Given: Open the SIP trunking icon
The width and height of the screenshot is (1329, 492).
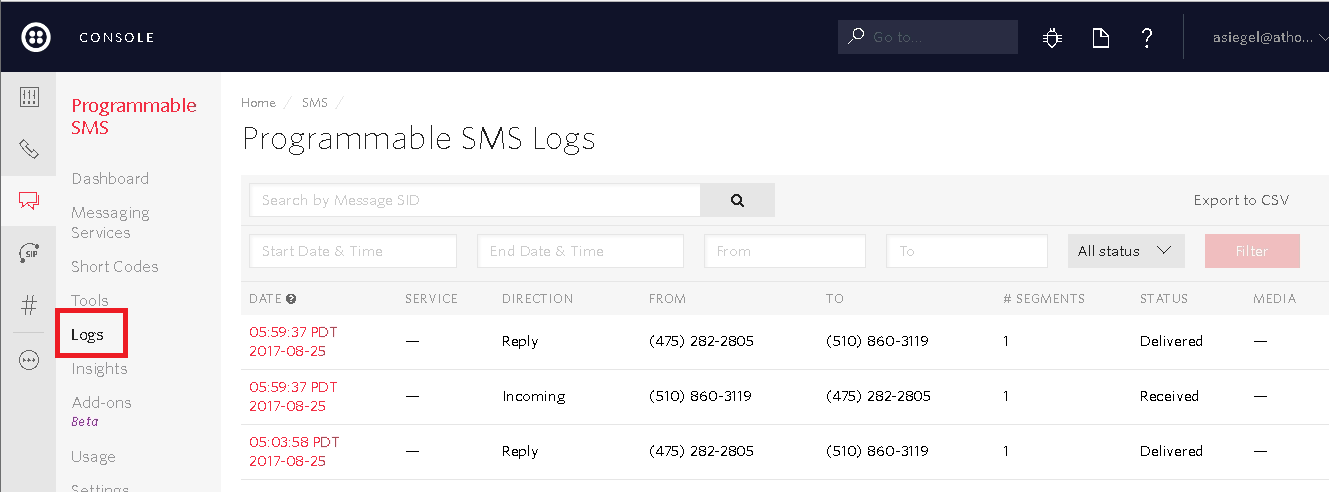Looking at the screenshot, I should 29,254.
